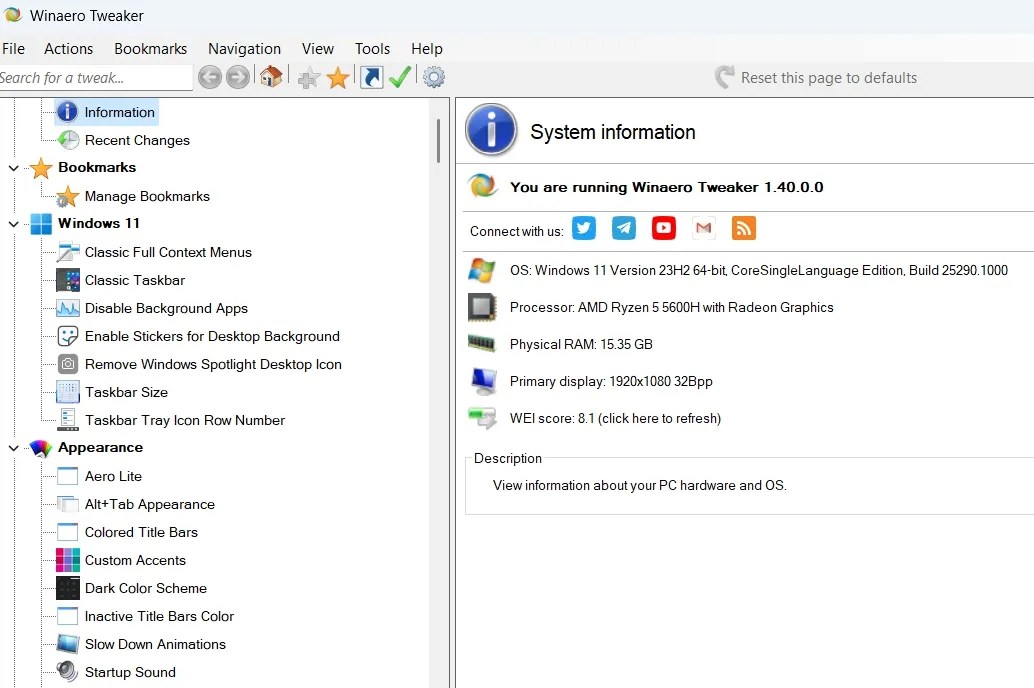The image size is (1034, 688).
Task: Open the Navigation menu
Action: point(244,48)
